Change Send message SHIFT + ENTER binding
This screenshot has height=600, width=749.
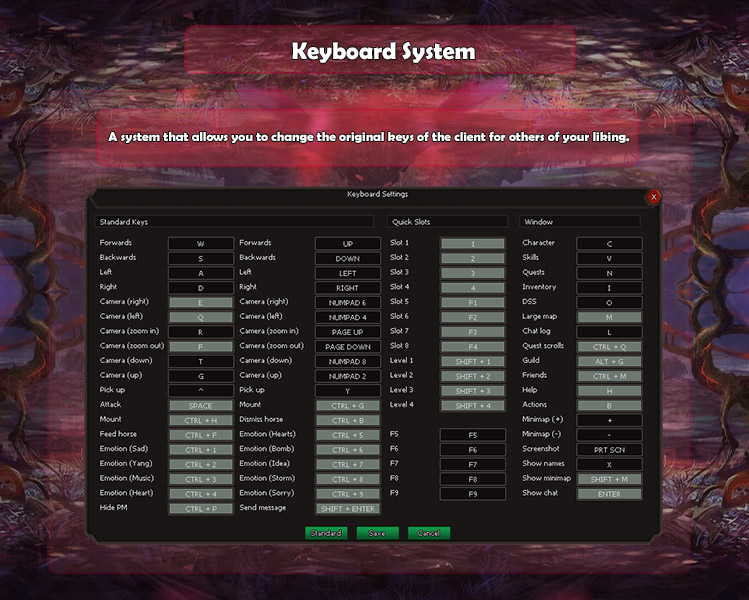(x=348, y=509)
